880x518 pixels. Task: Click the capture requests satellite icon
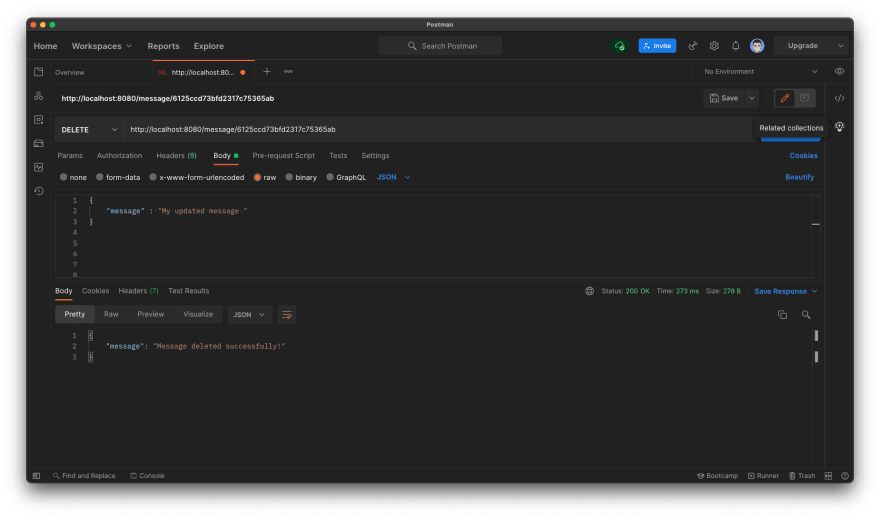(x=693, y=46)
